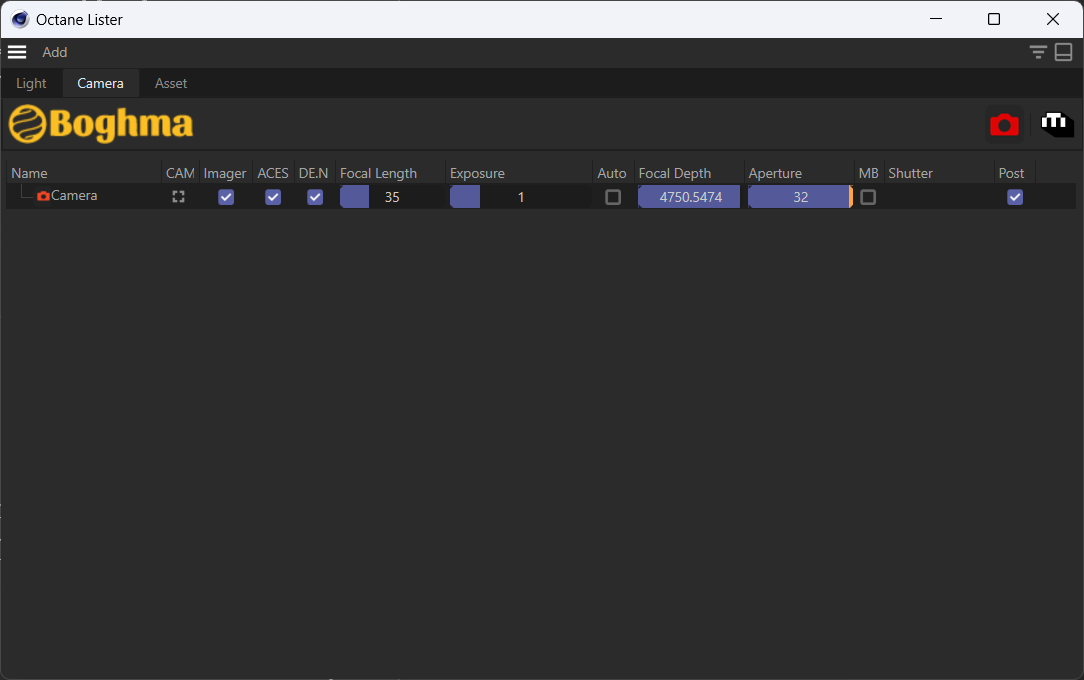Image resolution: width=1084 pixels, height=680 pixels.
Task: Click the MB column header
Action: point(868,173)
